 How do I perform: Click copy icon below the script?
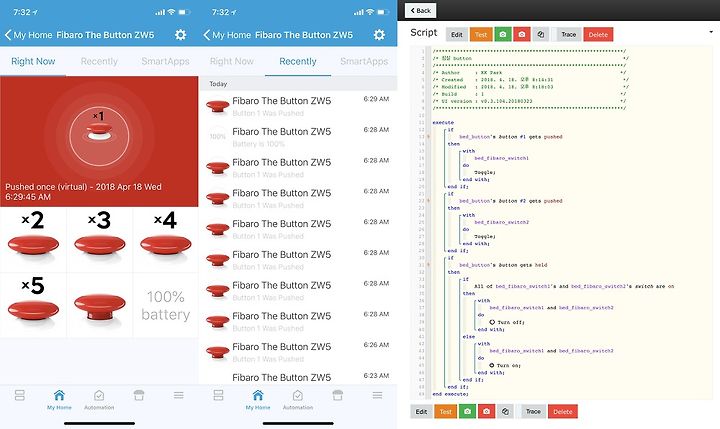[x=506, y=412]
